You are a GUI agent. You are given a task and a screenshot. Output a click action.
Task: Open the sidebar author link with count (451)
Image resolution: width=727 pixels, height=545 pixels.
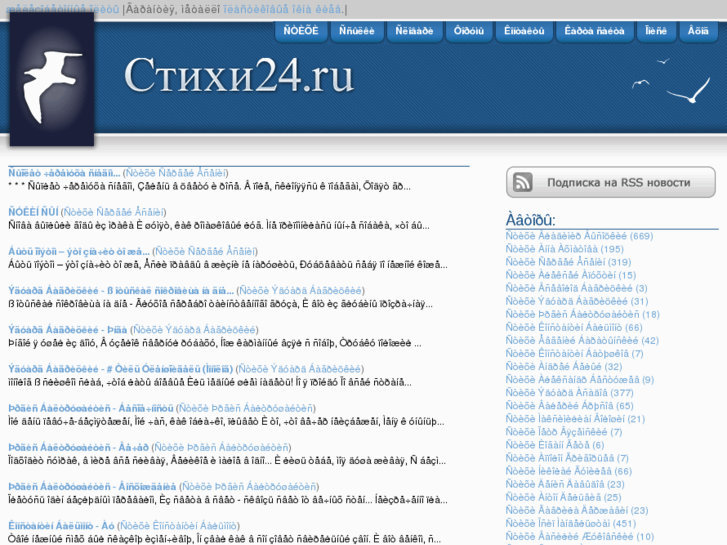[571, 524]
